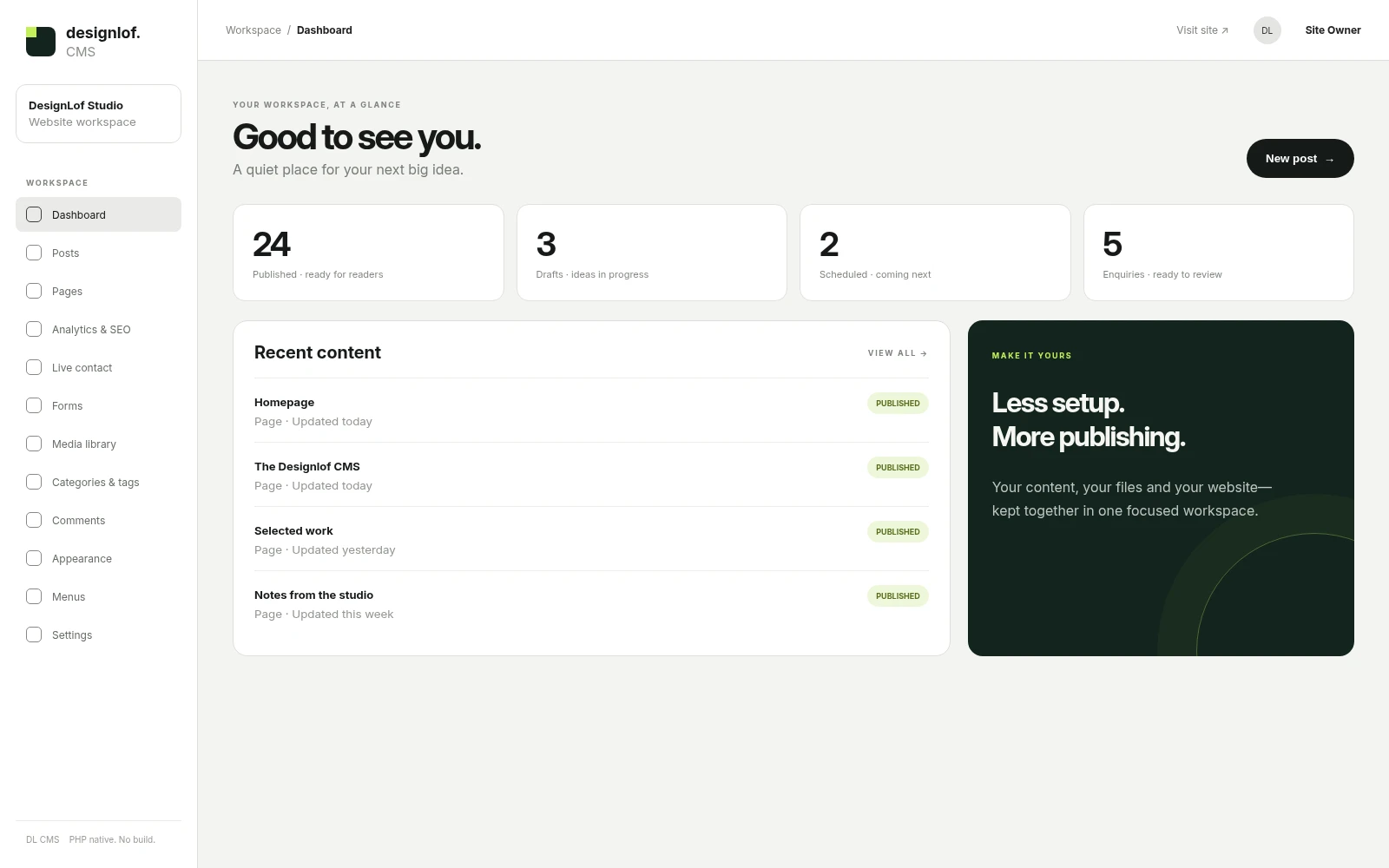Screen dimensions: 1389x868
Task: Open the Homepage content row
Action: click(x=591, y=411)
